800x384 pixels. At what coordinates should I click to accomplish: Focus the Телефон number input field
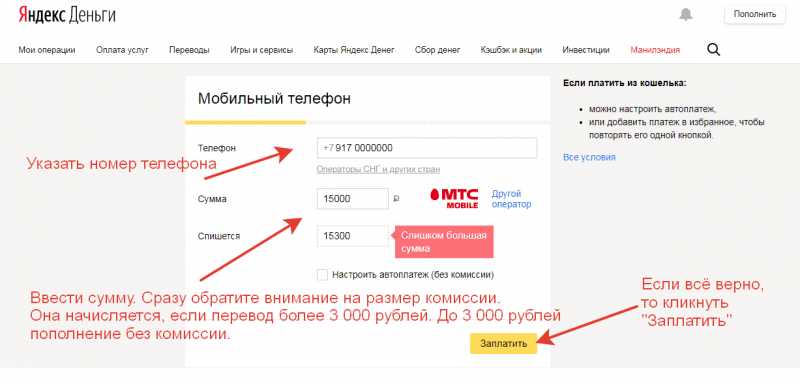click(427, 148)
